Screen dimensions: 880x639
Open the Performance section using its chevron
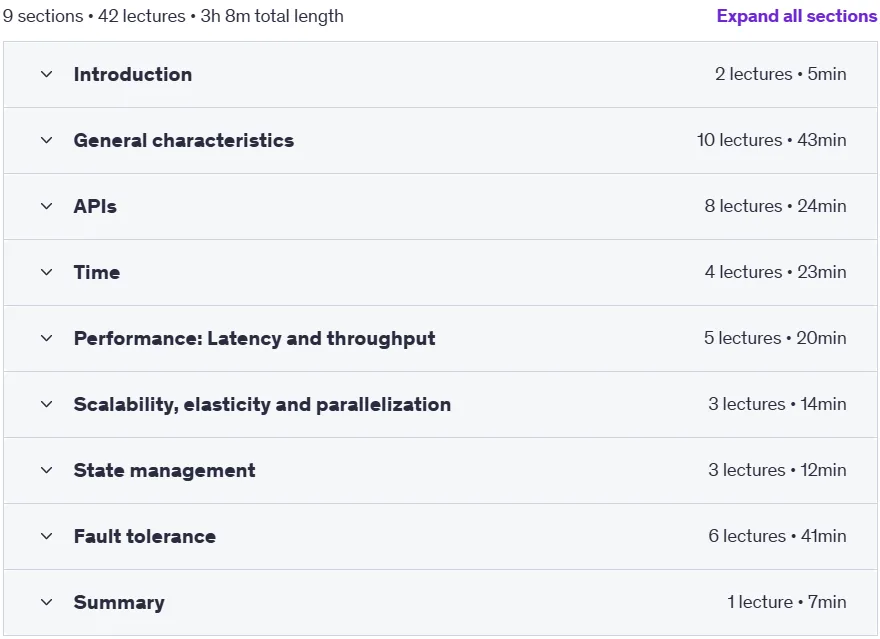pos(47,338)
